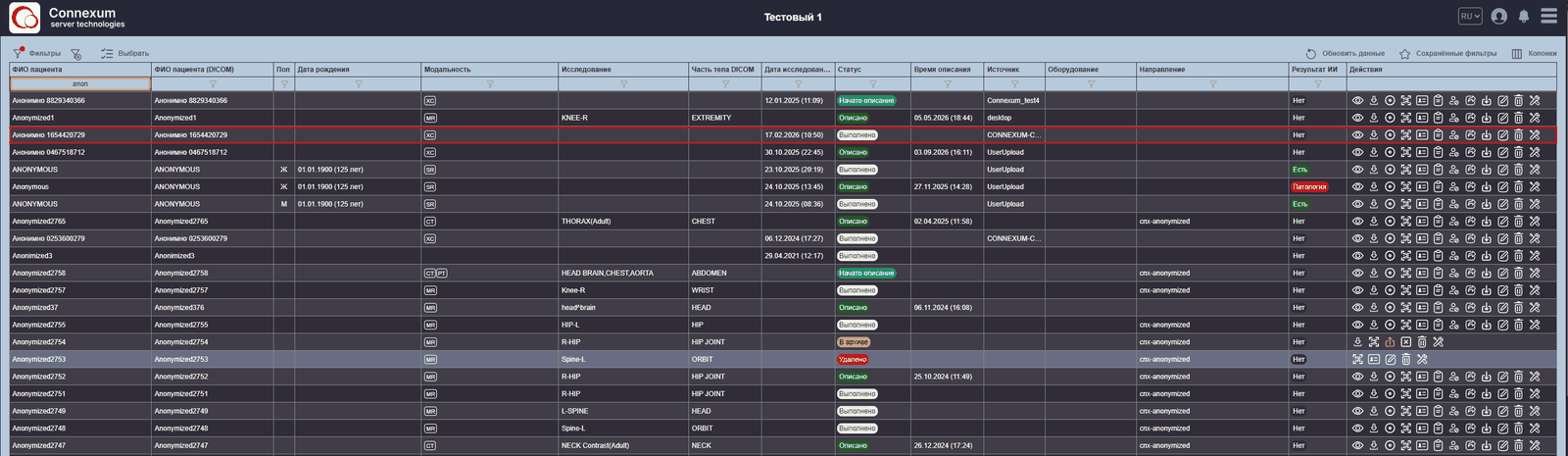This screenshot has height=456, width=1568.
Task: Click the trash icon in Anonymized2753 row
Action: 1405,359
